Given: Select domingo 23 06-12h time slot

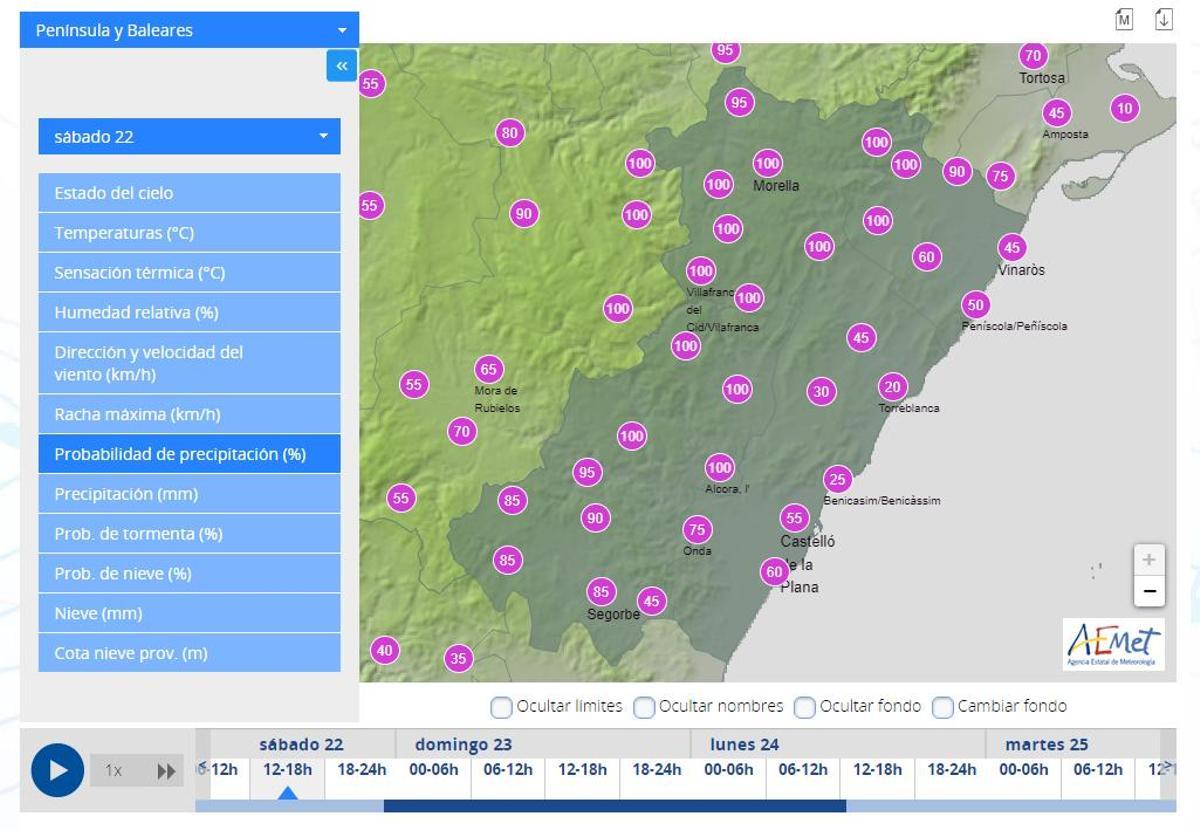Looking at the screenshot, I should click(508, 770).
